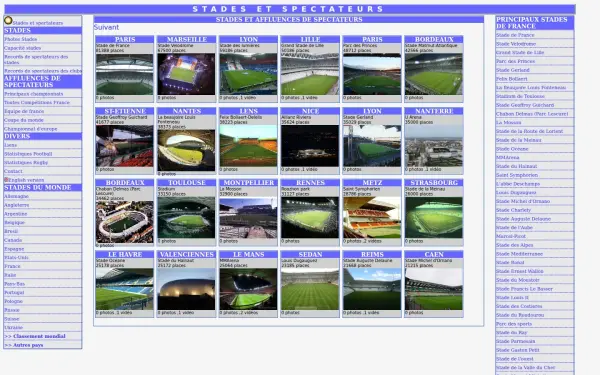Screen dimensions: 600x375
Task: Open the Valenciennes Stade du Hainaut image
Action: 186,289
